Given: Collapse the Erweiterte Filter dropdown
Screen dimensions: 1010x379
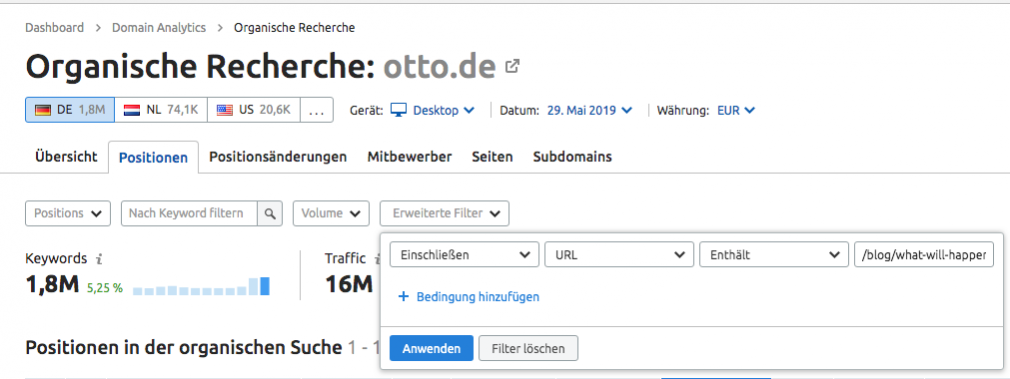Looking at the screenshot, I should click(x=444, y=213).
